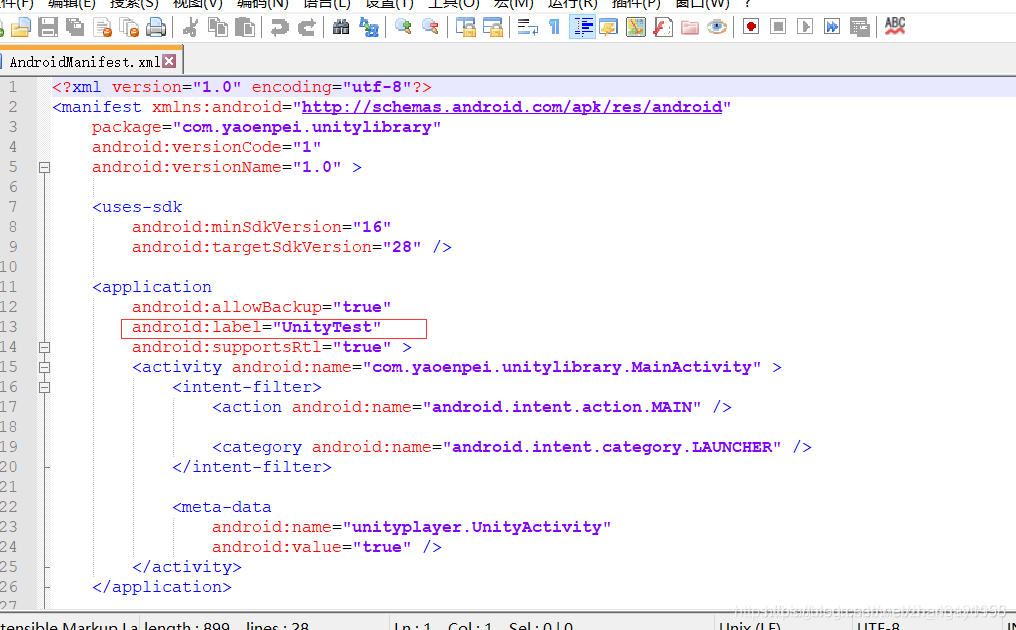Click line number 22 in margin
Viewport: 1016px width, 630px height.
(9, 507)
